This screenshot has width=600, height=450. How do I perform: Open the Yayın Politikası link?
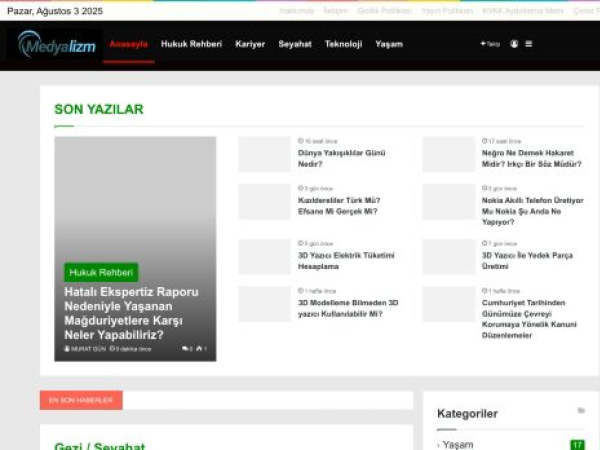(447, 11)
